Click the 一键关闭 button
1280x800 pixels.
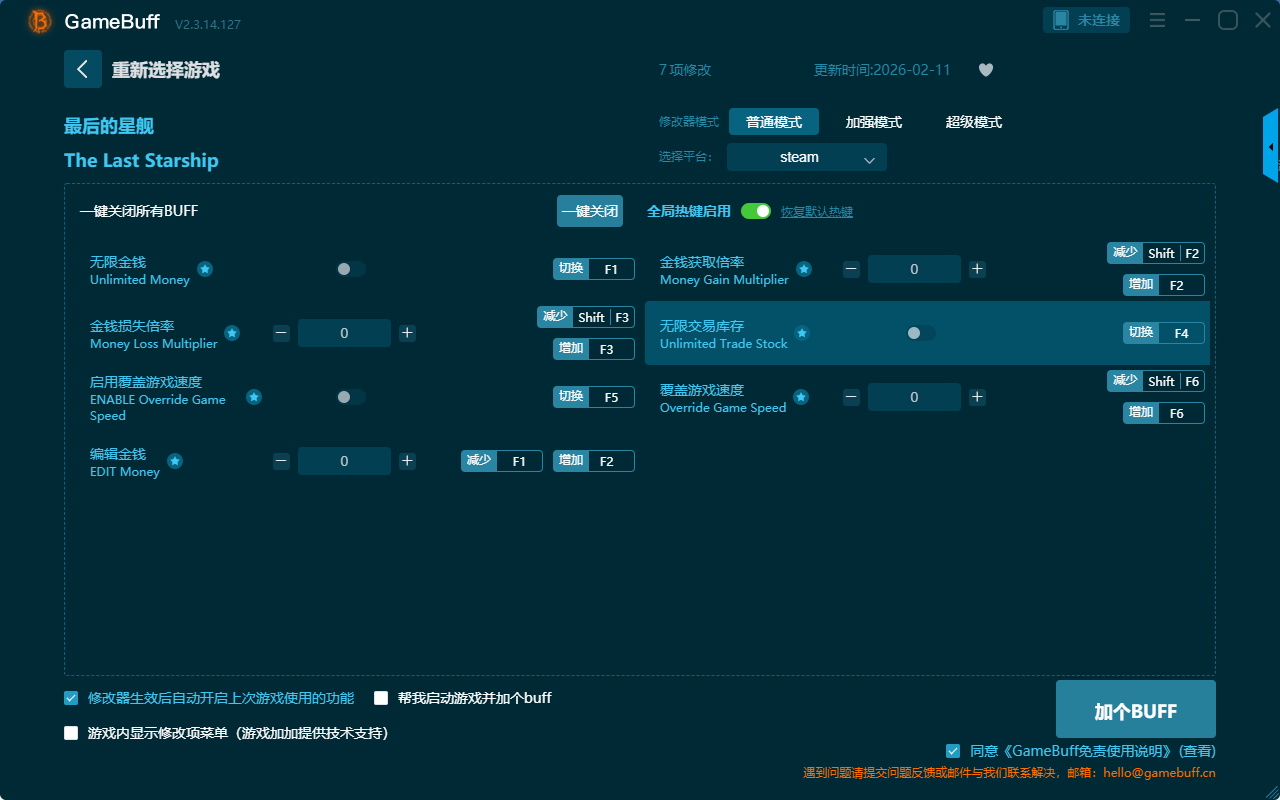point(589,211)
